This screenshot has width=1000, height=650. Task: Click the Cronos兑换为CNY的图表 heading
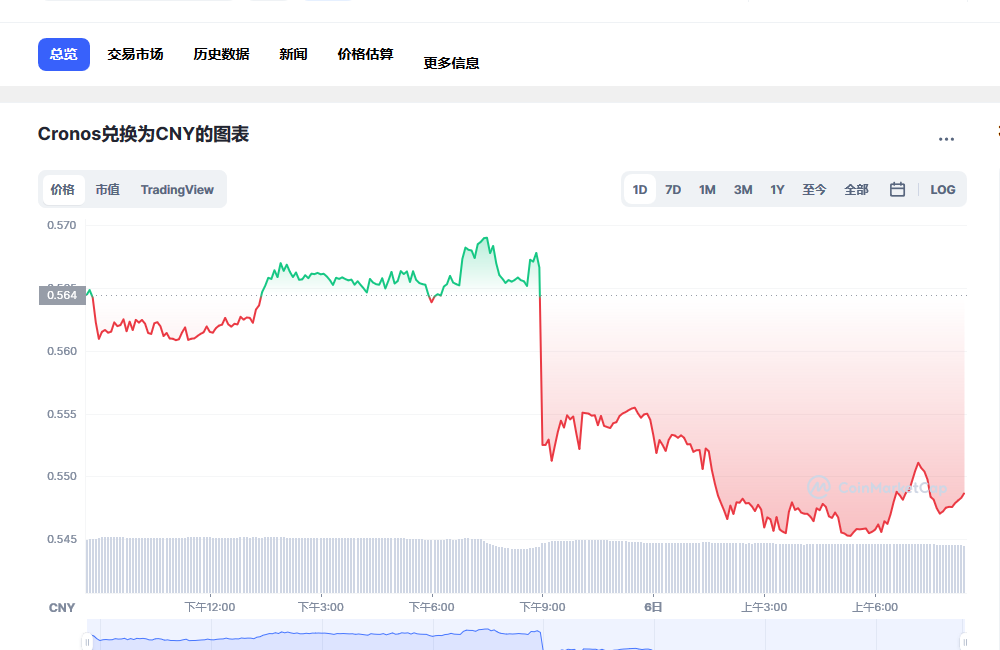click(x=143, y=135)
